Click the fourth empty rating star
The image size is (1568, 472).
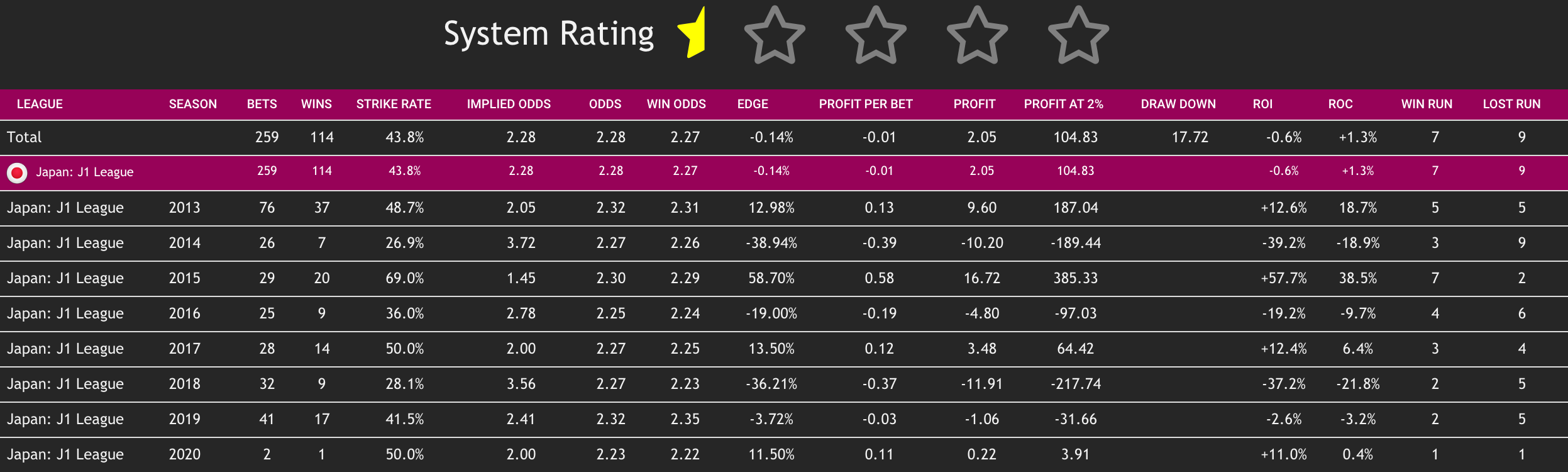coord(977,35)
